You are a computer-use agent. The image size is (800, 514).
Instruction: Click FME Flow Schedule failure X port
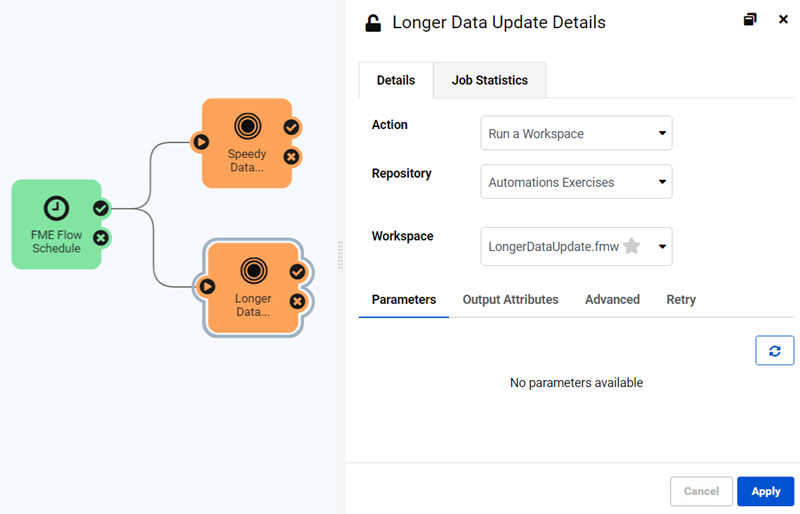[101, 238]
